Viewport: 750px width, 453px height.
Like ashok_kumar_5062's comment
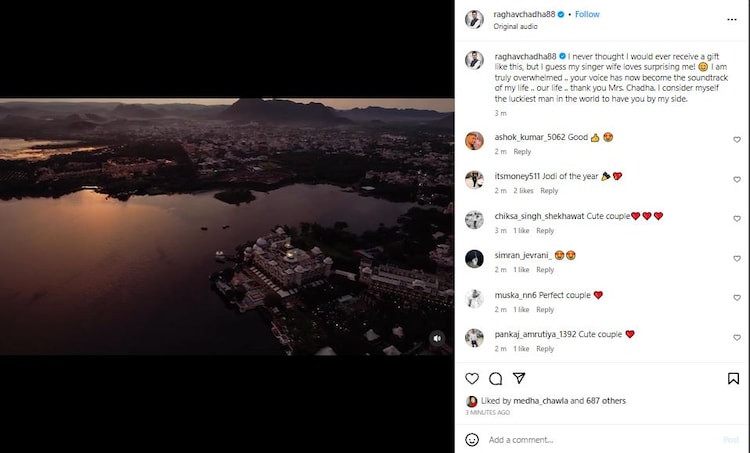737,140
